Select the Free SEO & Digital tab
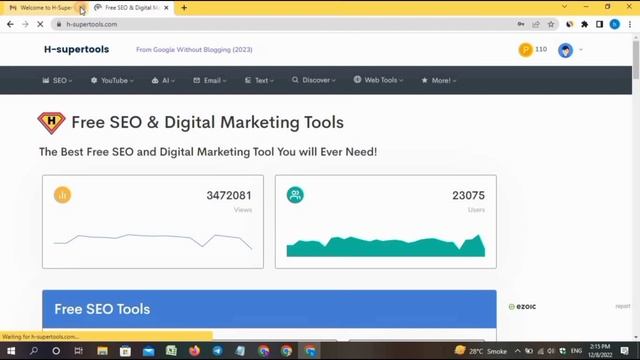The width and height of the screenshot is (640, 360). coord(131,8)
